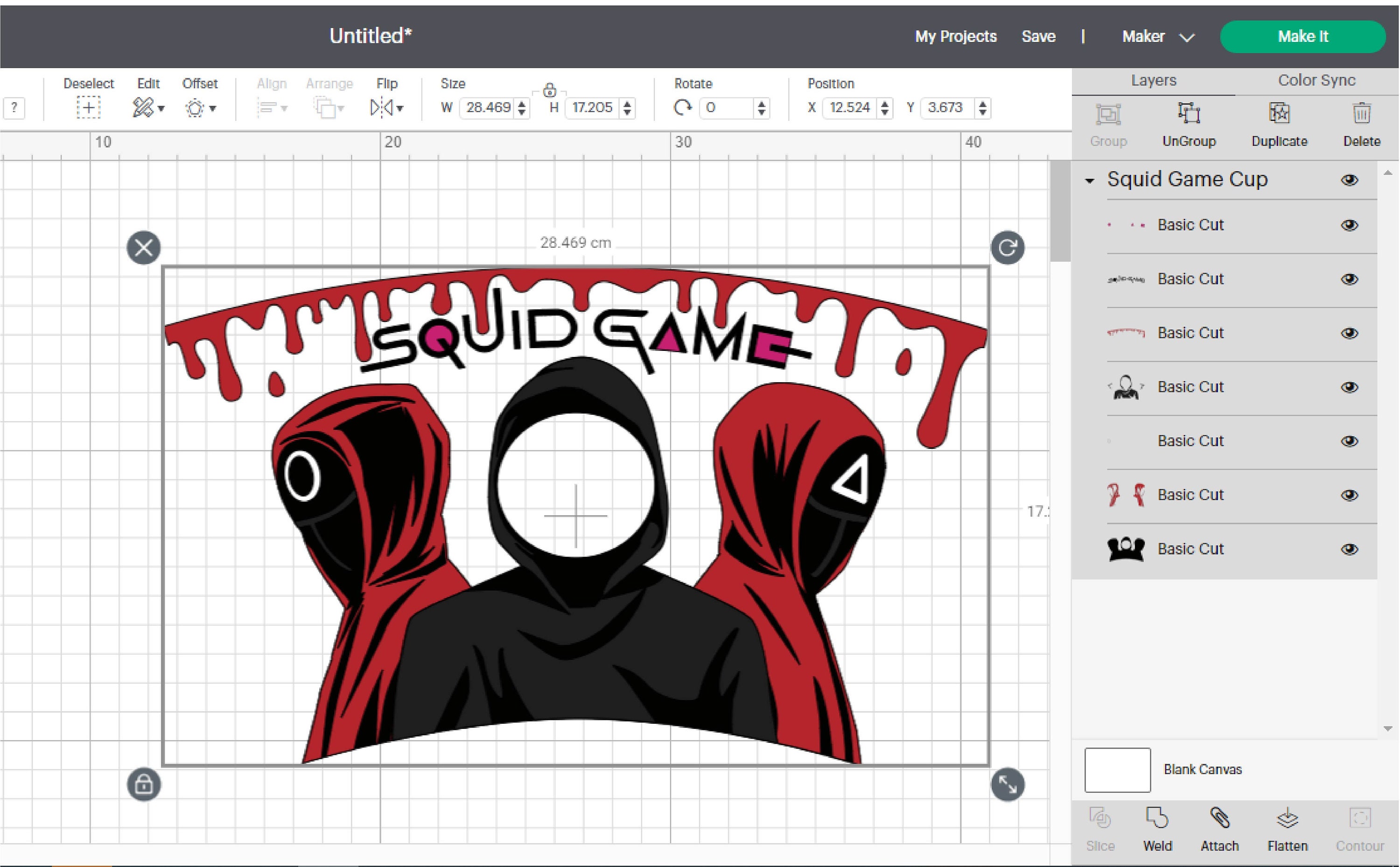Select the red hoods Basic Cut layer thumbnail
The image size is (1400, 867).
coord(1126,495)
